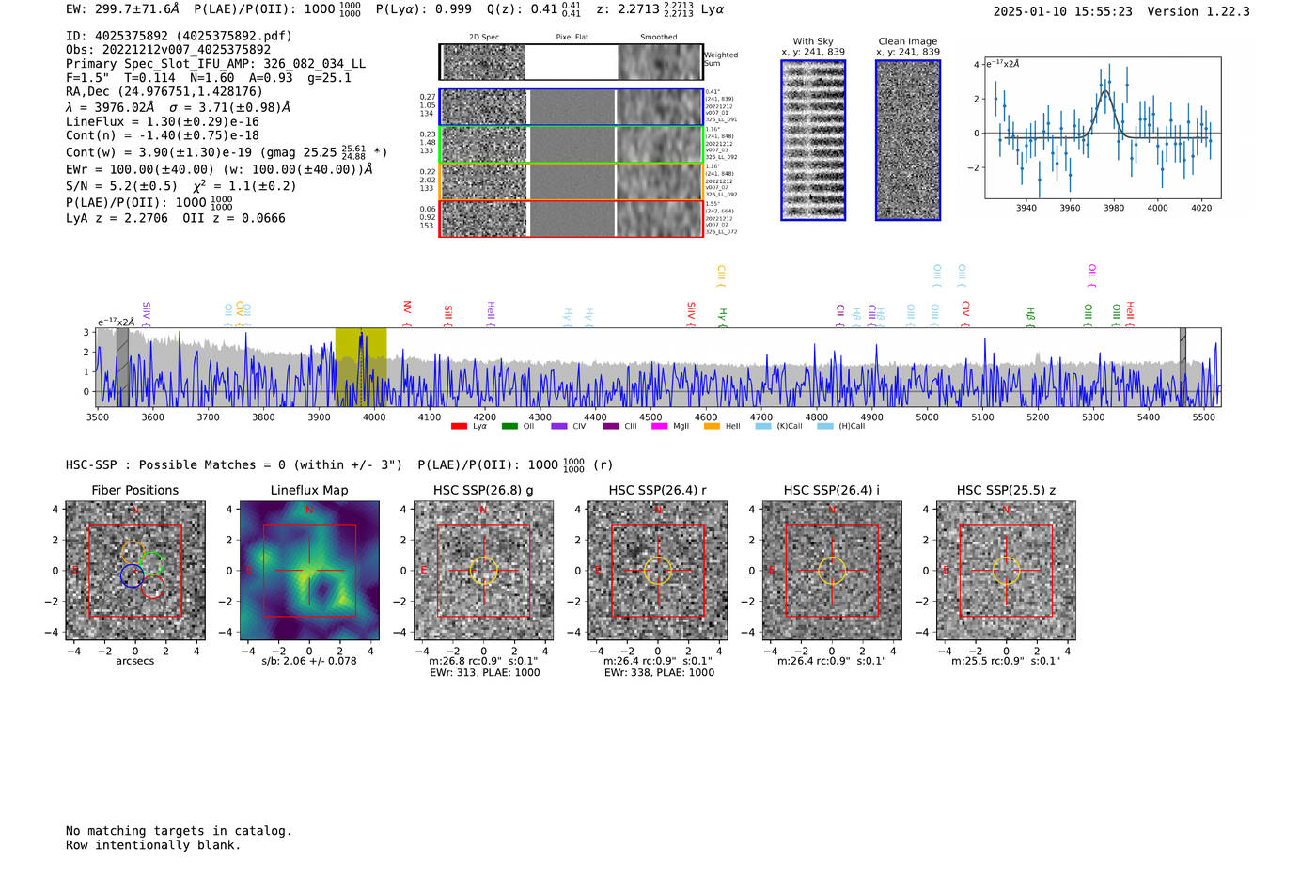
Task: Click the green-framed row 2D Spec cutout
Action: click(x=484, y=145)
